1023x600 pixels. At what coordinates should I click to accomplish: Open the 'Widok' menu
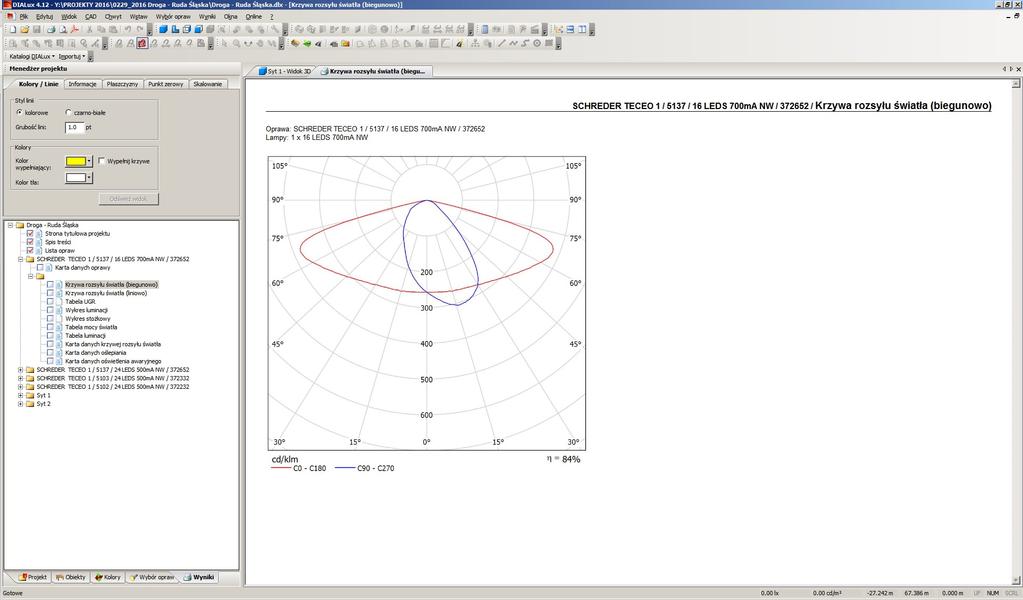point(69,16)
